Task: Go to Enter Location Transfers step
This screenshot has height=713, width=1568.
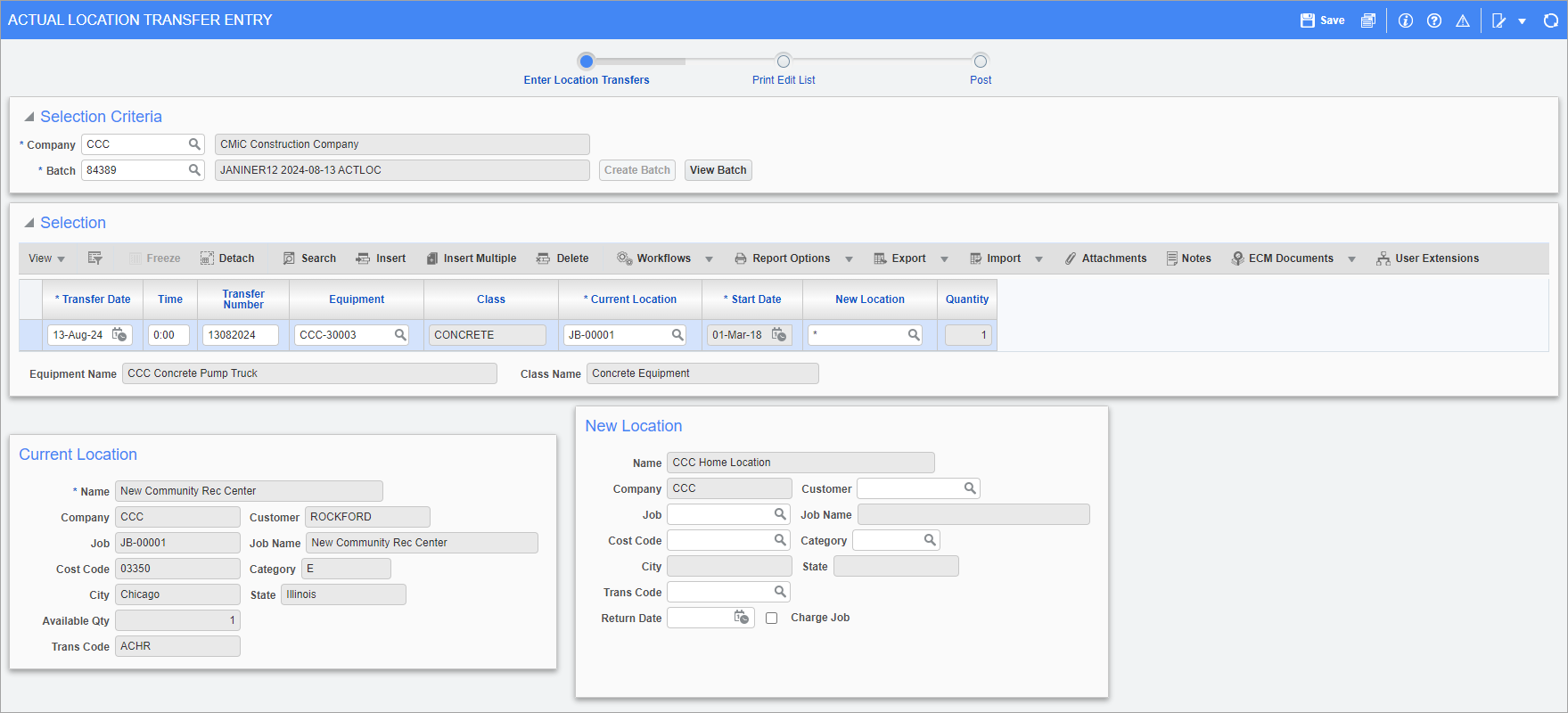Action: (x=587, y=61)
